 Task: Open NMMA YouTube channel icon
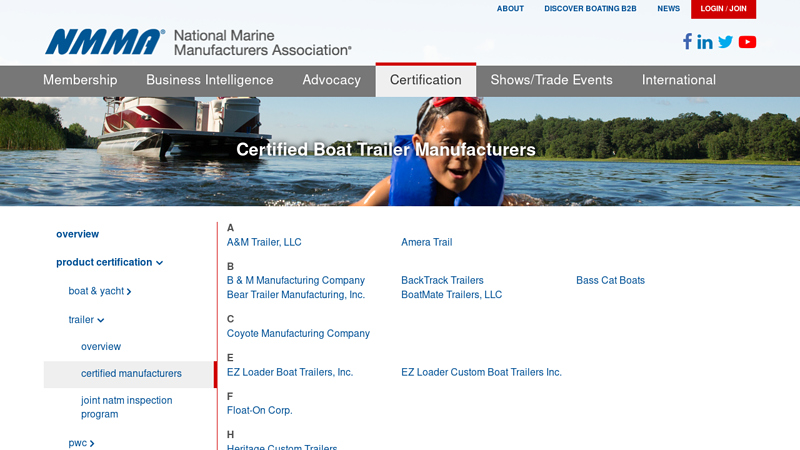[x=747, y=42]
